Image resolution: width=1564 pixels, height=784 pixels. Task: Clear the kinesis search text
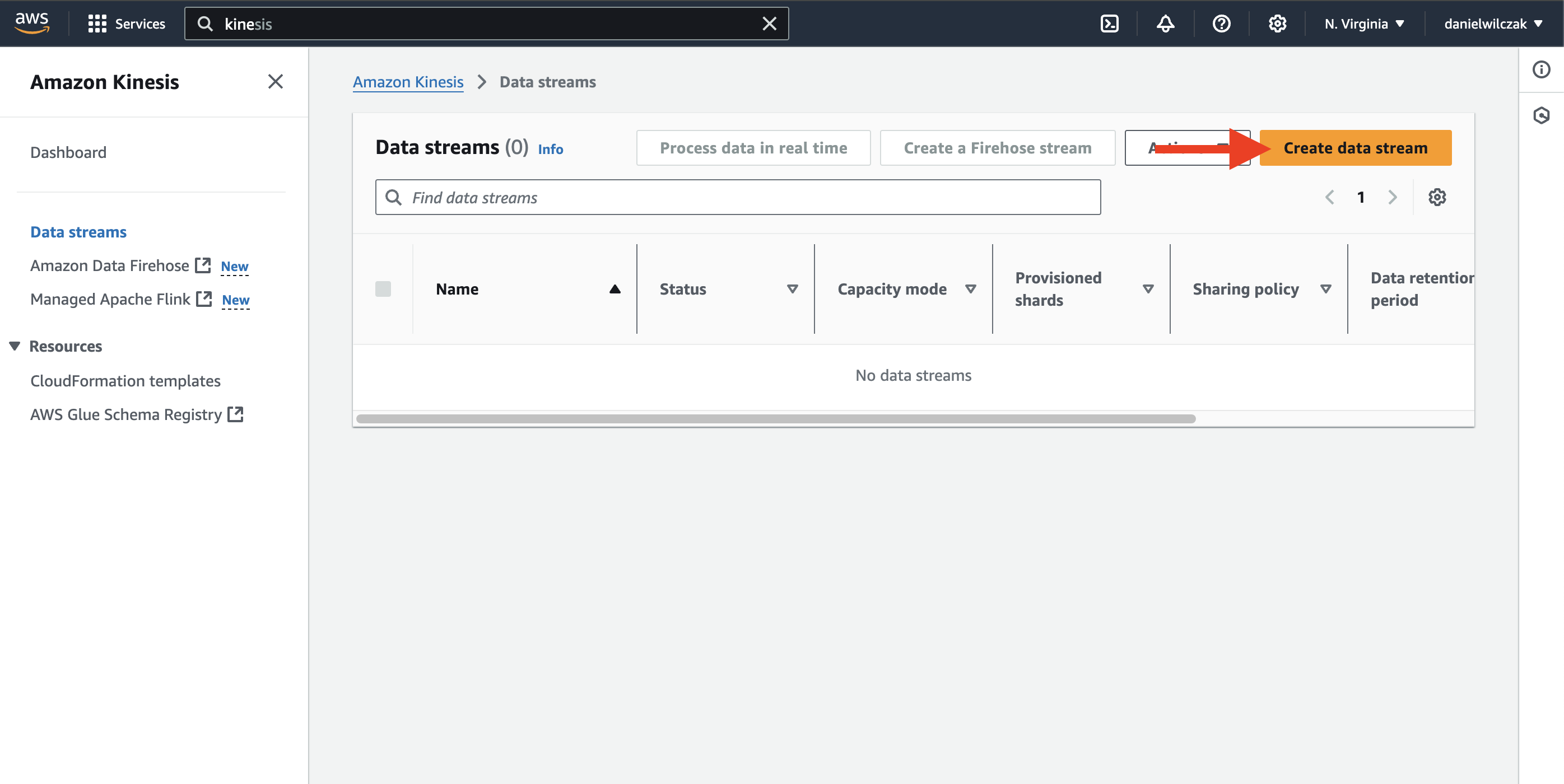[x=769, y=24]
